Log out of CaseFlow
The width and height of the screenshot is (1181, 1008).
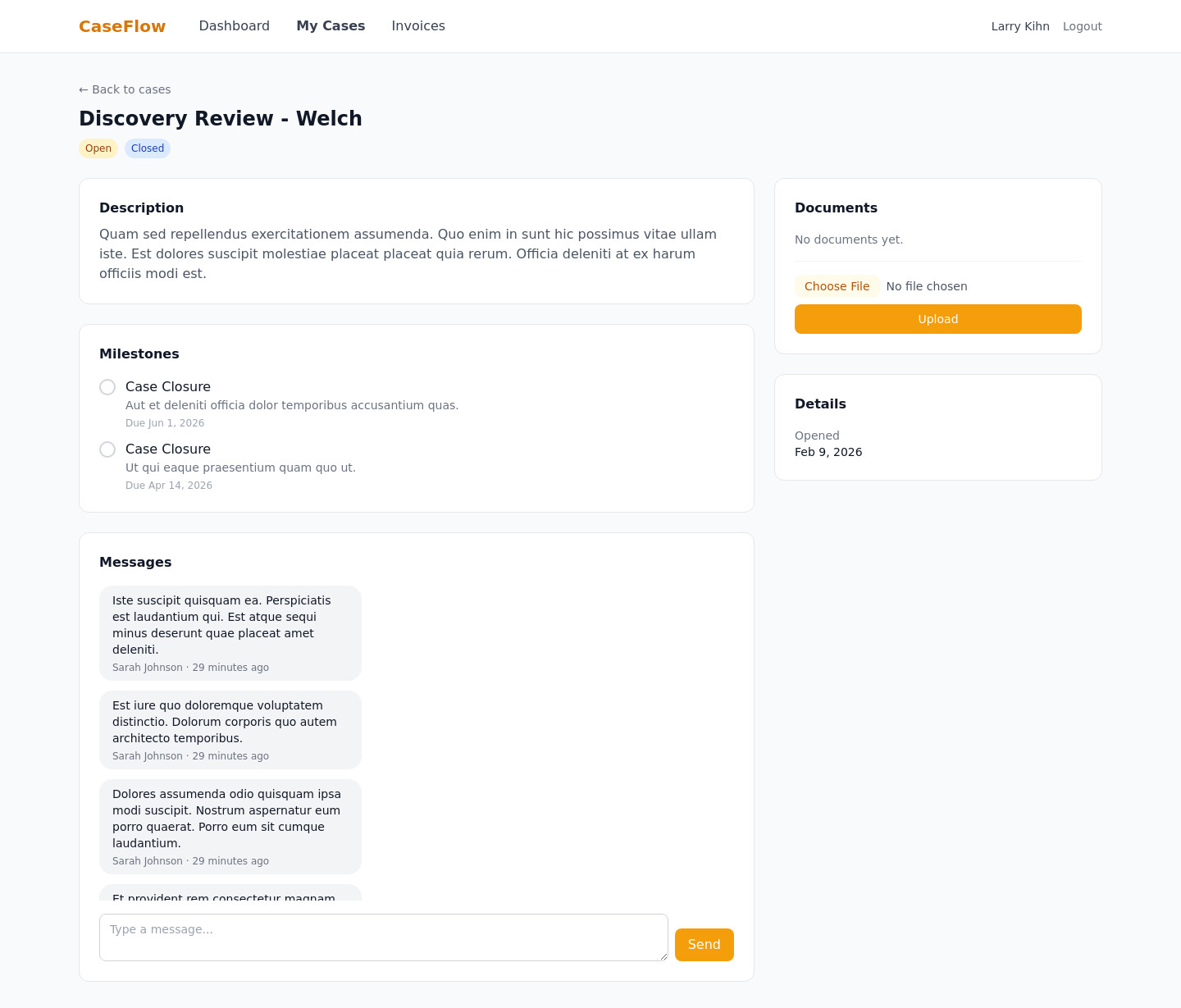1082,25
